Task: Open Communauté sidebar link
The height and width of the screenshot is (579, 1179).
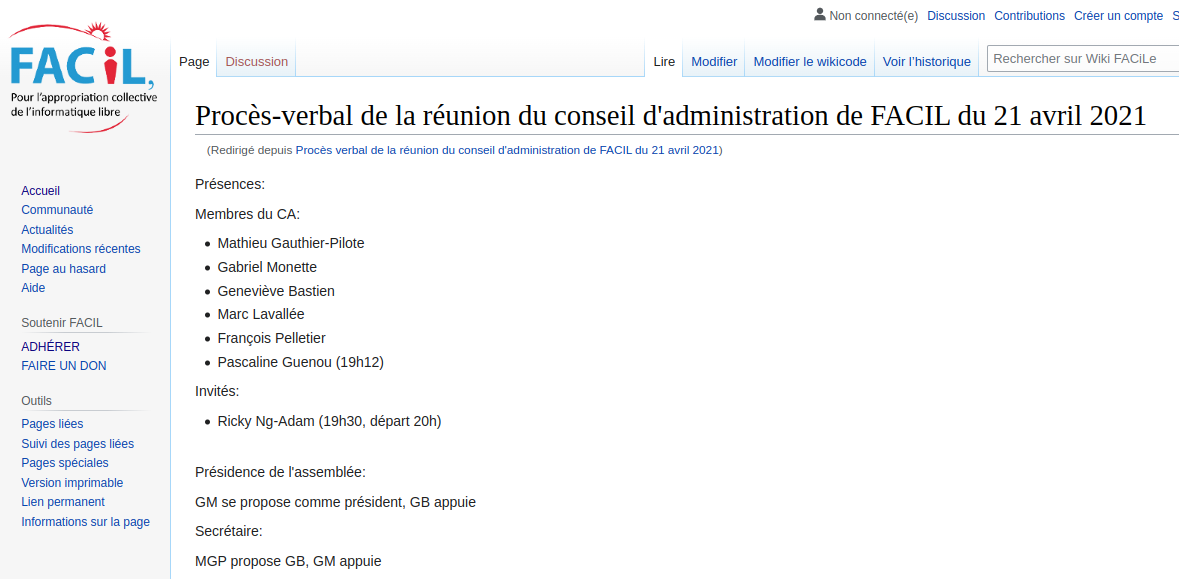Action: click(57, 211)
